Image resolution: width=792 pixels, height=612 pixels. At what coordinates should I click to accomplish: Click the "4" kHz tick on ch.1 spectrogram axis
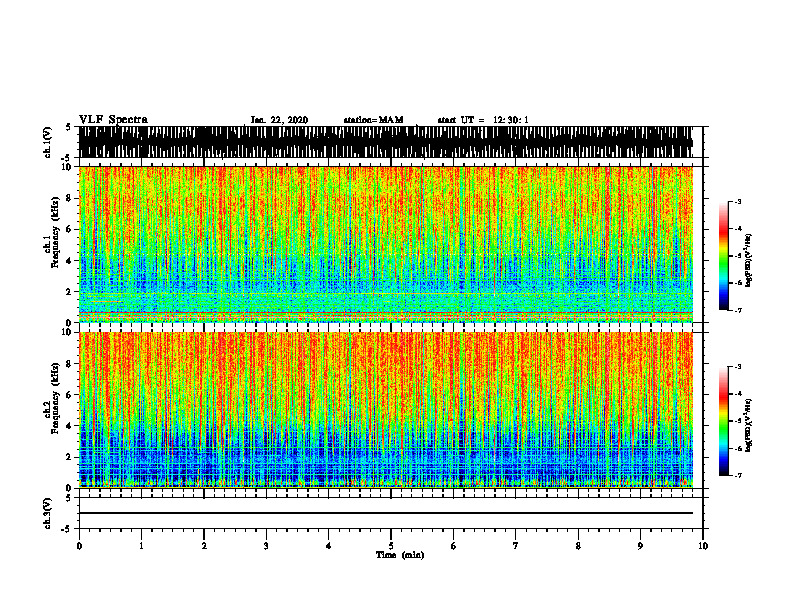click(70, 261)
